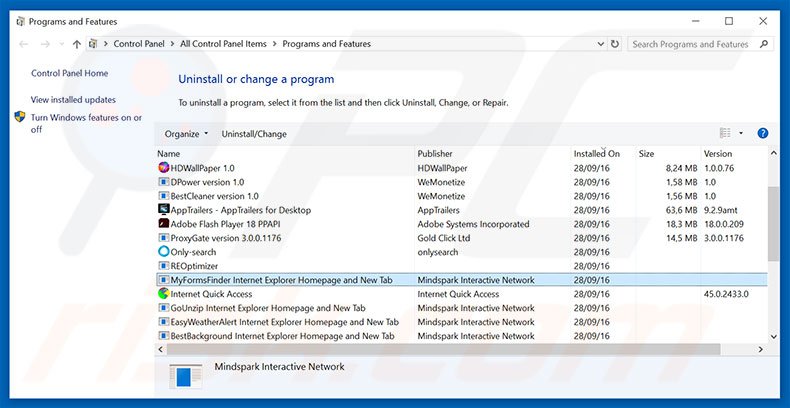Click the search magnifier icon
This screenshot has width=790, height=408.
tap(764, 44)
